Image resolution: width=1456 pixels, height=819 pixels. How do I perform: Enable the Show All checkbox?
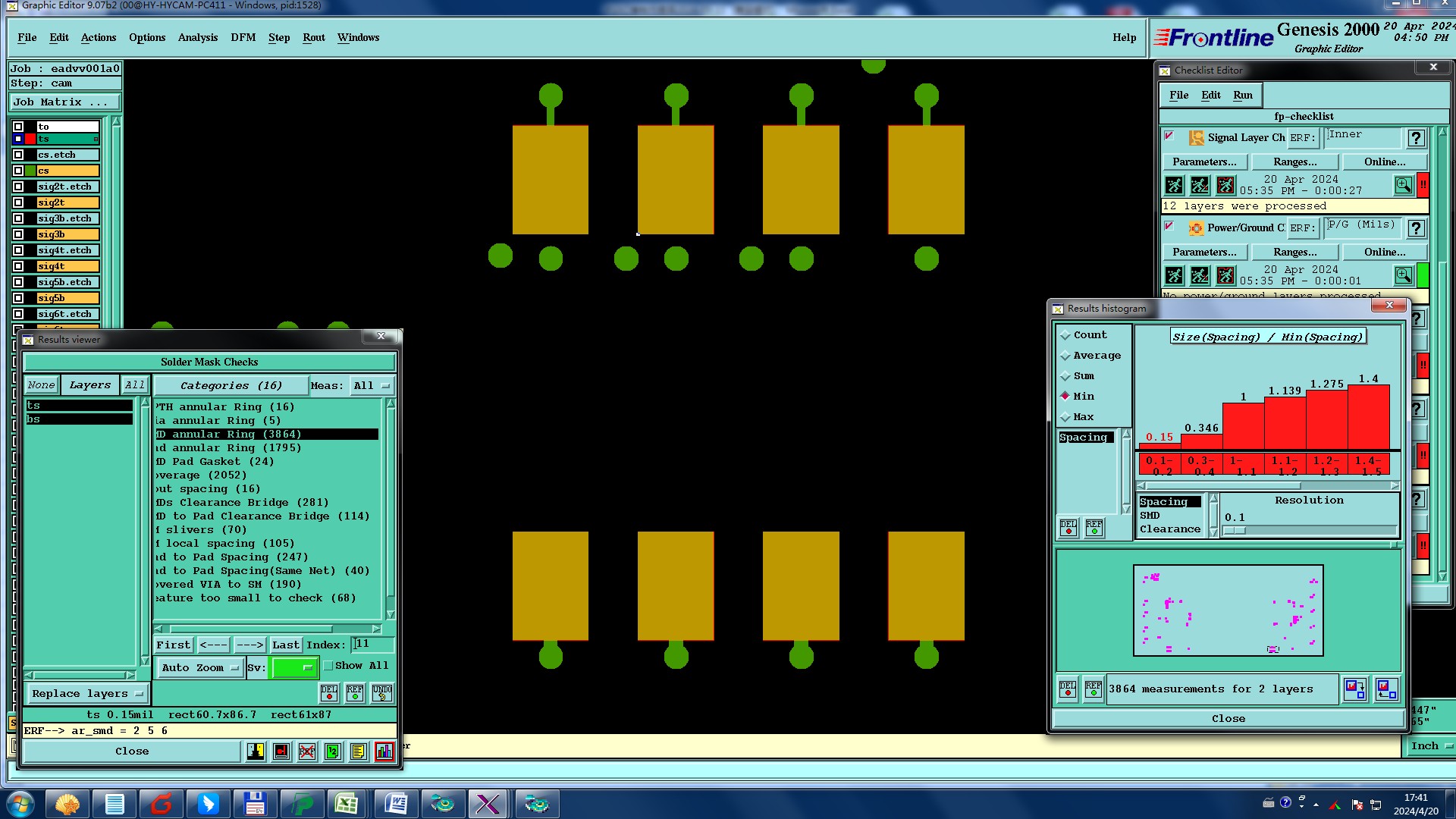(x=328, y=665)
